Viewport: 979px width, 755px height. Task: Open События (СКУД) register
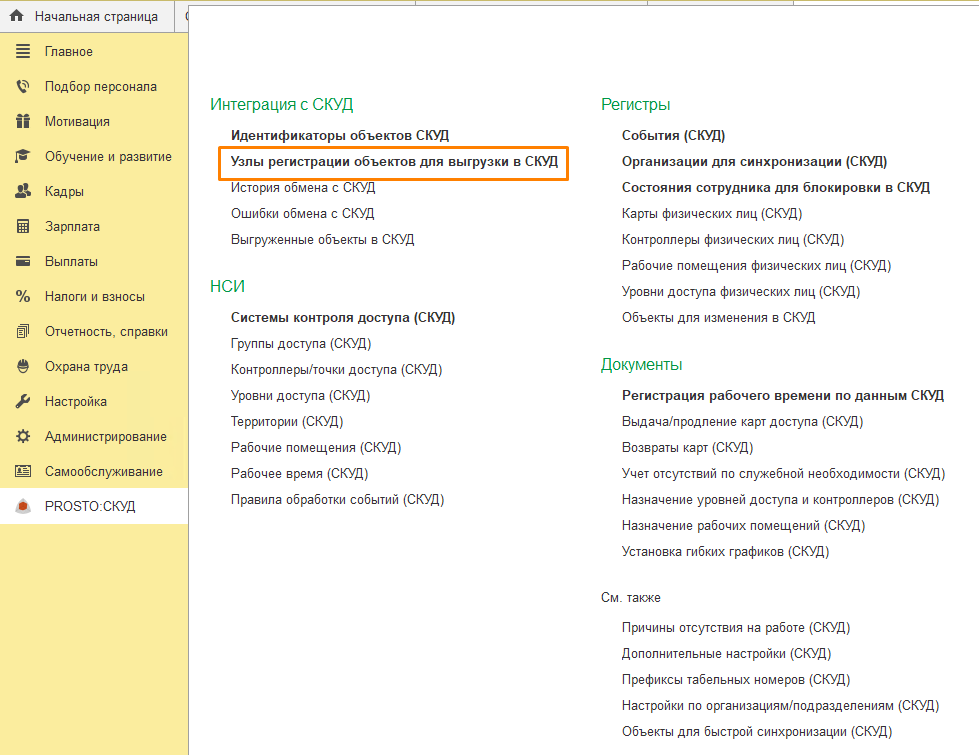click(x=673, y=135)
